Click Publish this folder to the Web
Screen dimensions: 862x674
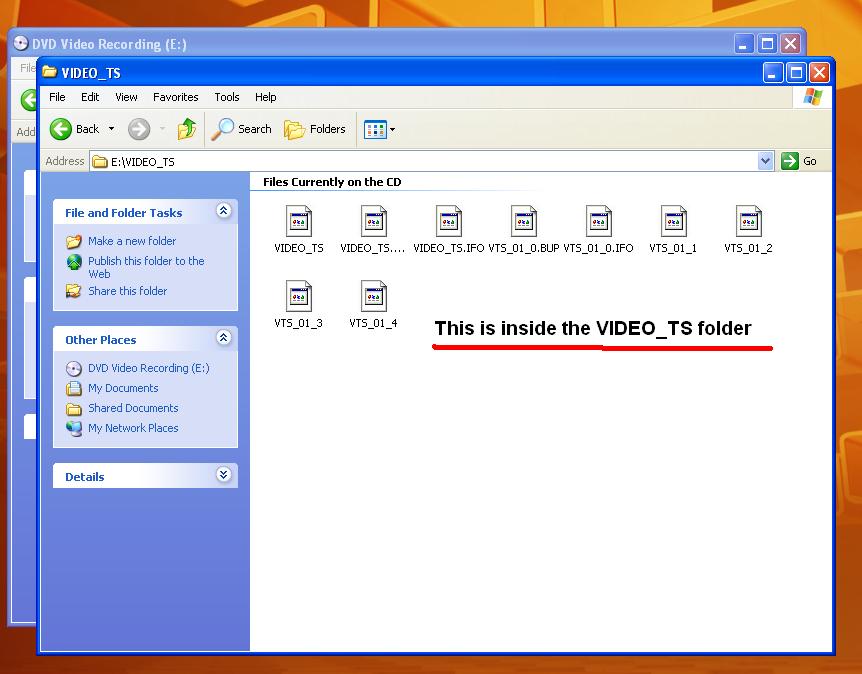[x=146, y=267]
